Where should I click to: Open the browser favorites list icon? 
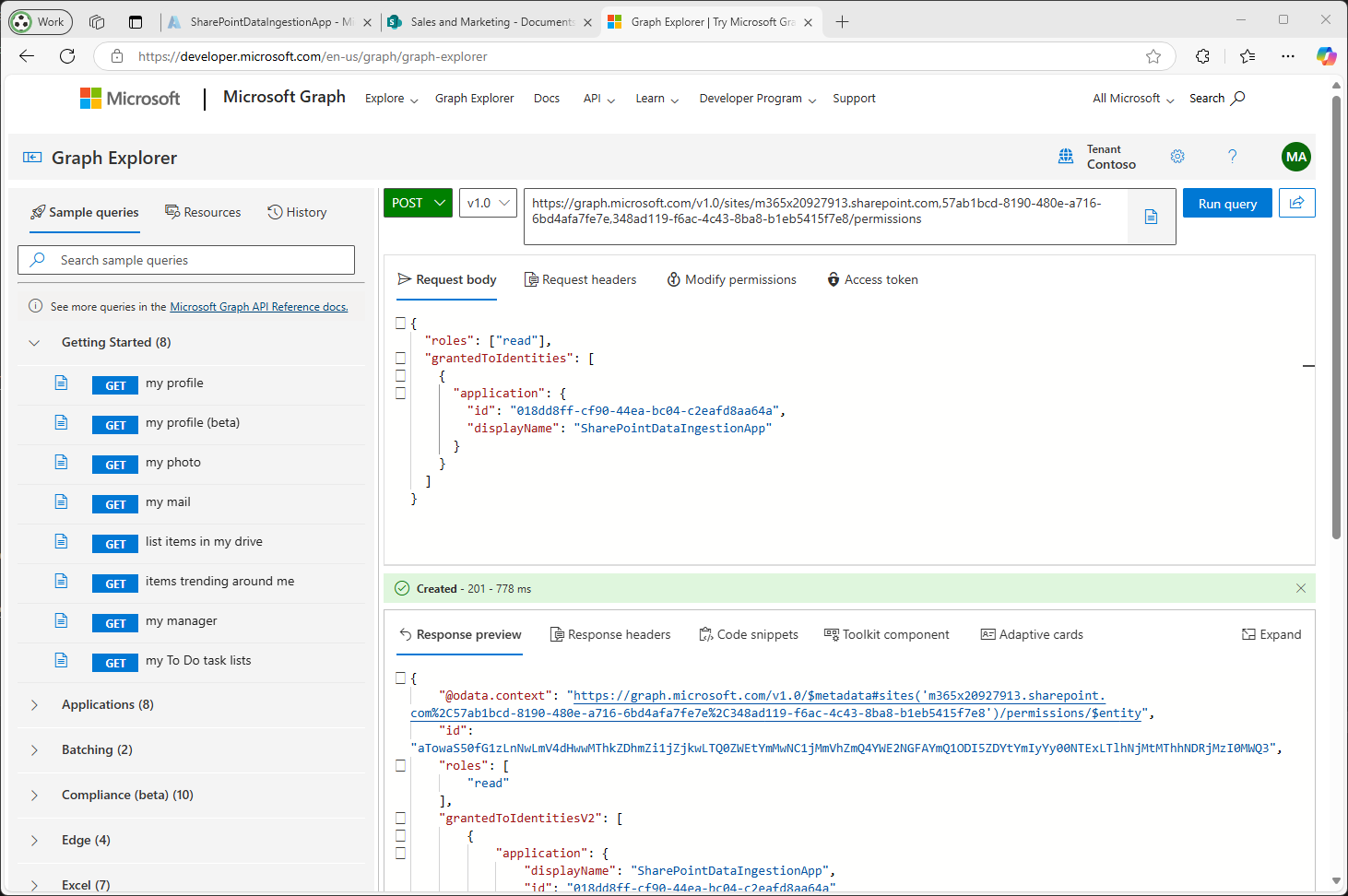coord(1247,56)
